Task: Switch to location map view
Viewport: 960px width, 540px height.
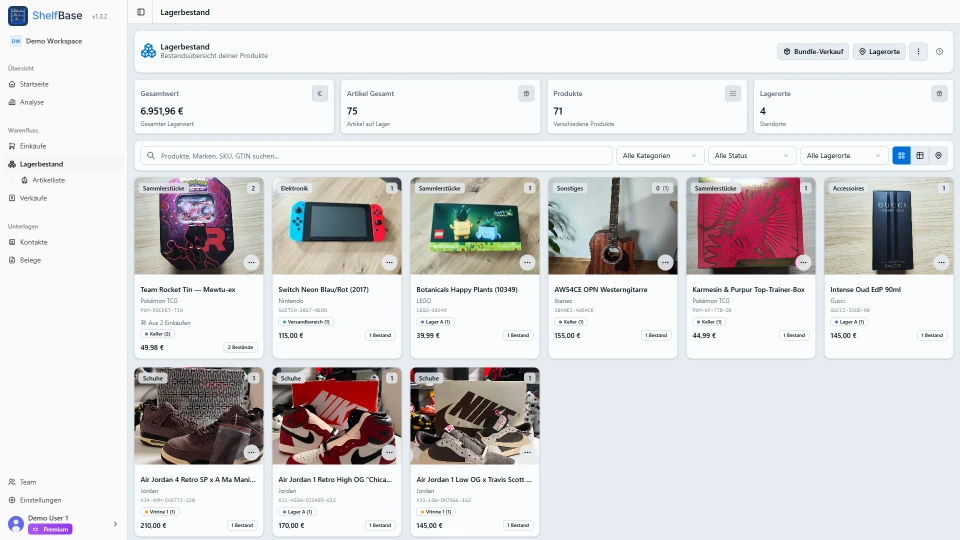Action: [938, 156]
